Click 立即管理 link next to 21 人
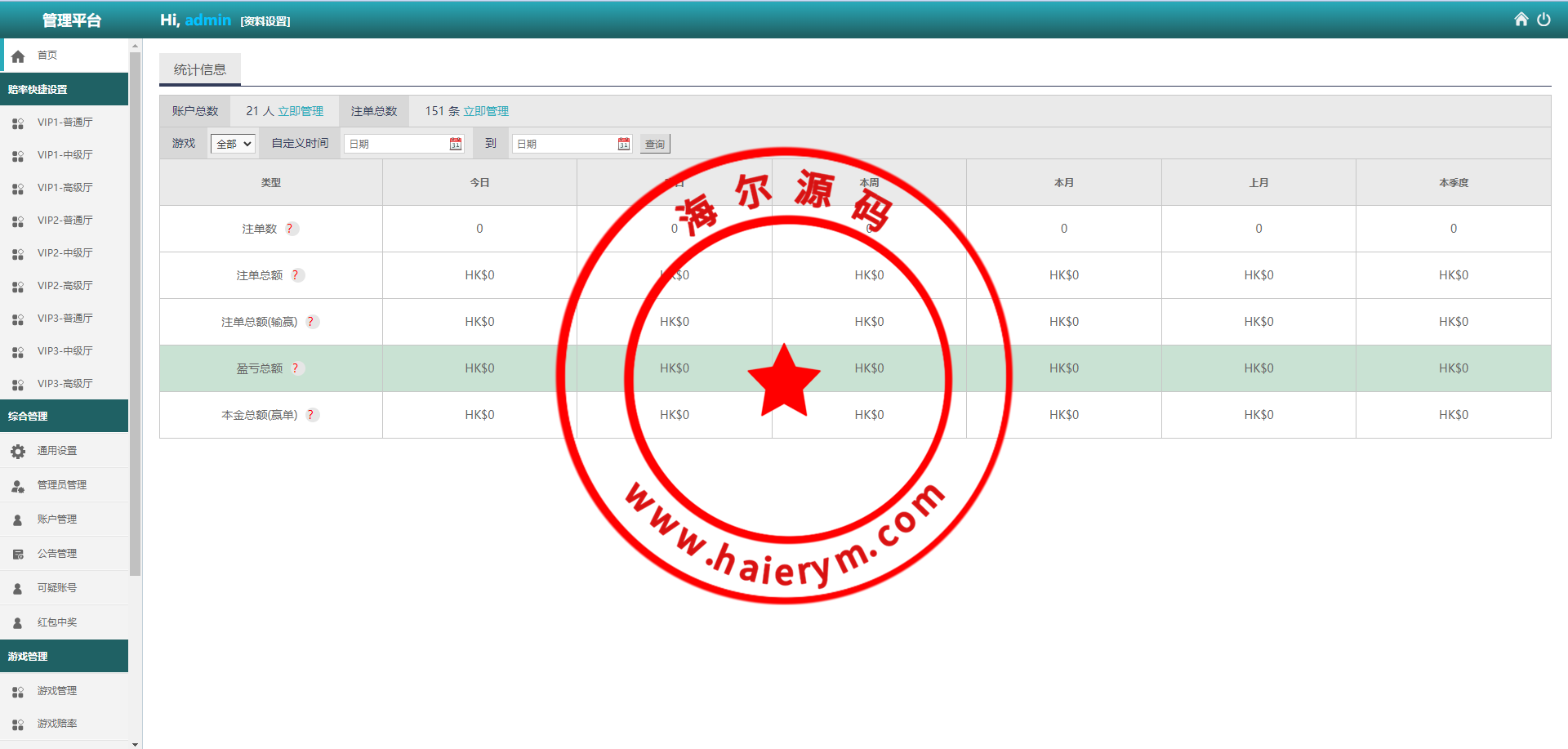Image resolution: width=1568 pixels, height=749 pixels. coord(301,111)
